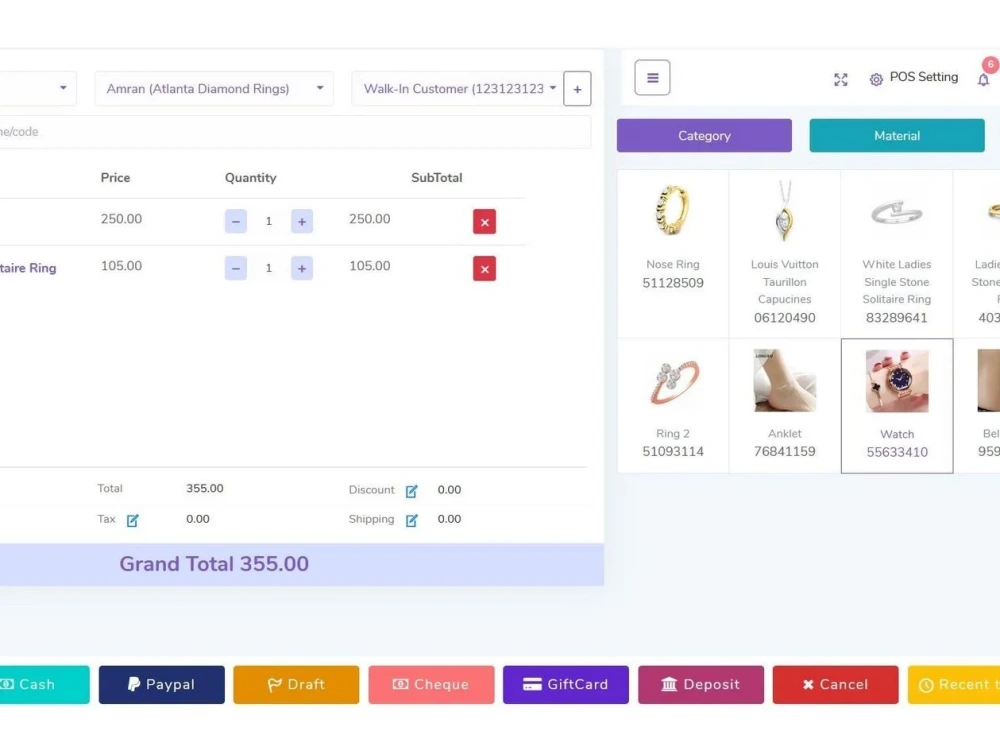The height and width of the screenshot is (750, 1000).
Task: Expand the Walk-In Customer dropdown
Action: click(x=457, y=89)
